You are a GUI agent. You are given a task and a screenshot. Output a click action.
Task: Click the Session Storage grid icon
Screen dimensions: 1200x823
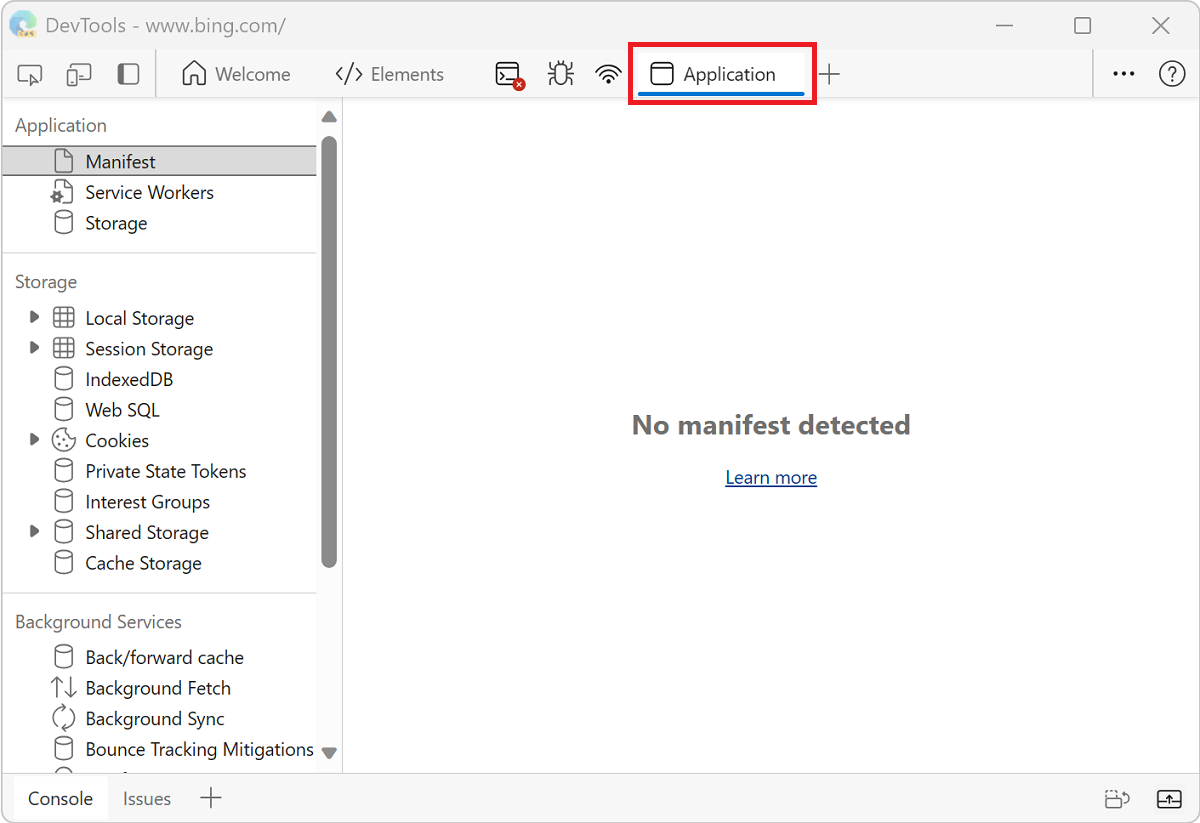pyautogui.click(x=63, y=348)
